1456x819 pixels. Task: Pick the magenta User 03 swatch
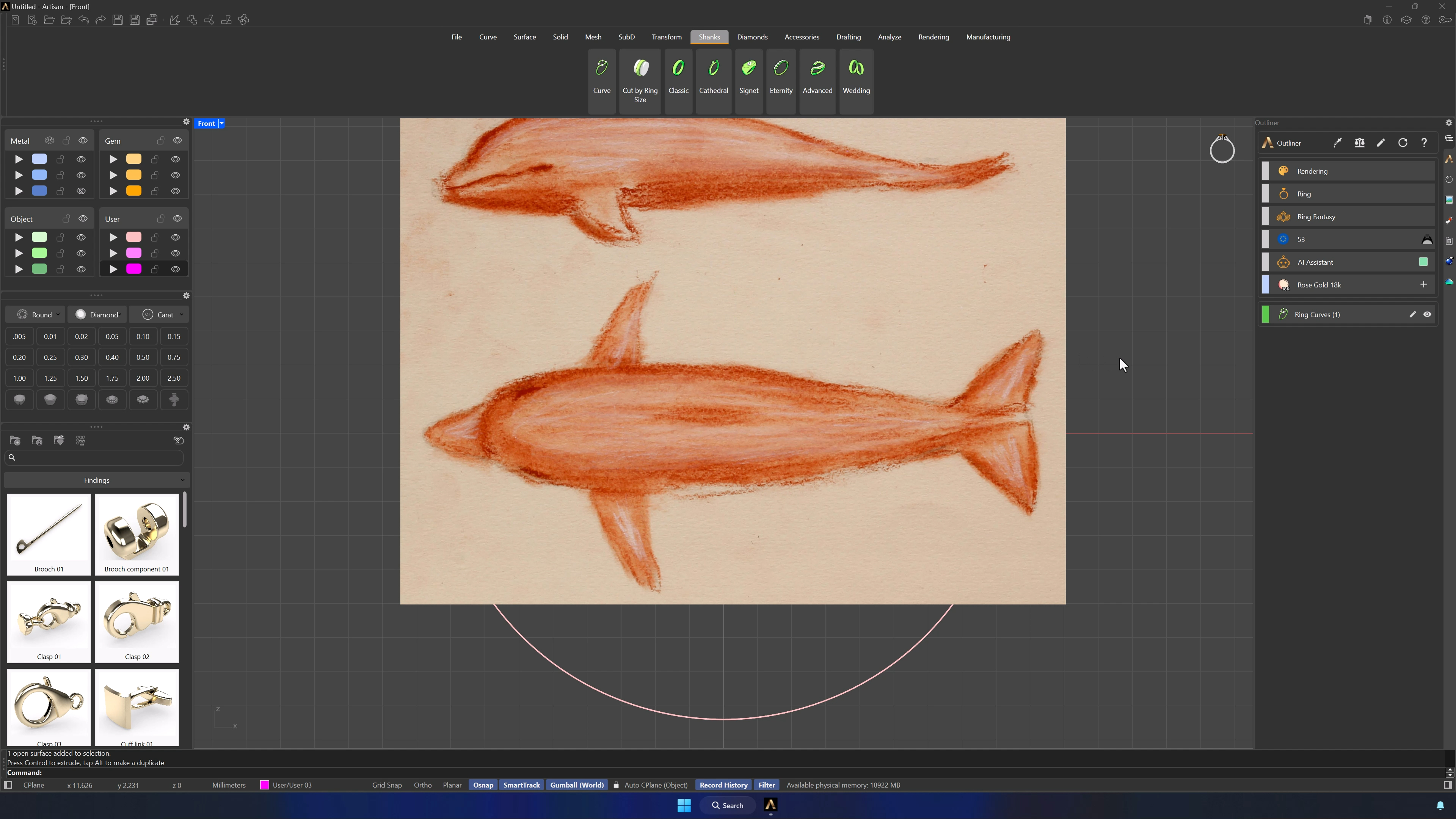click(x=134, y=269)
